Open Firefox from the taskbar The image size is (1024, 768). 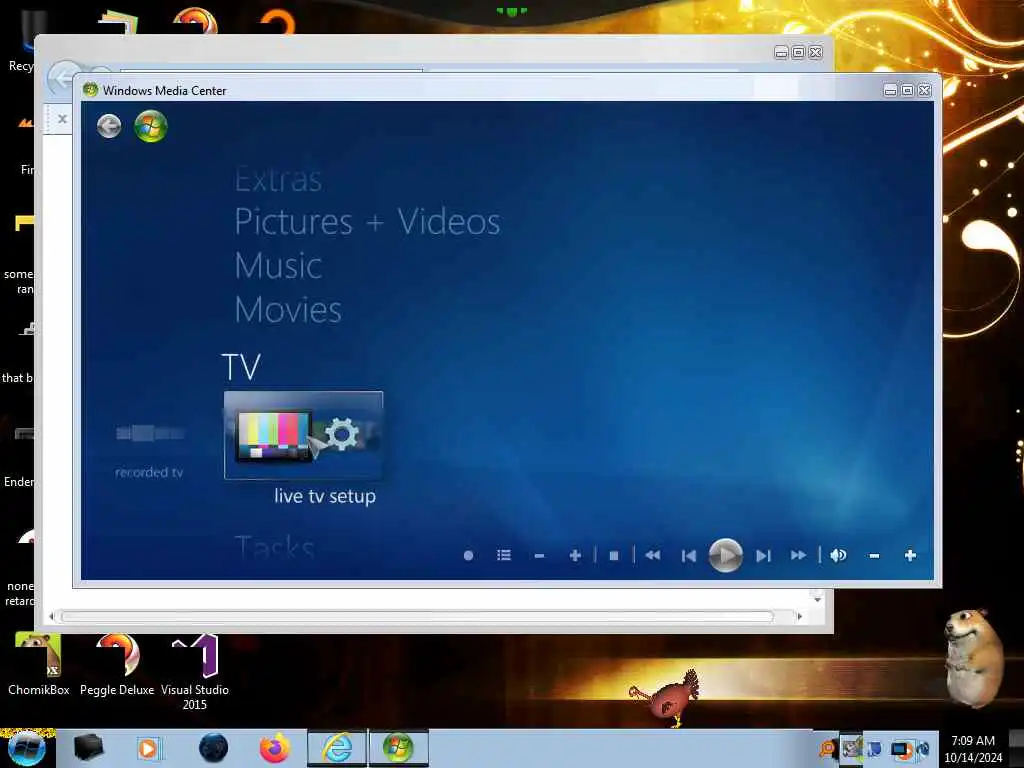tap(275, 748)
